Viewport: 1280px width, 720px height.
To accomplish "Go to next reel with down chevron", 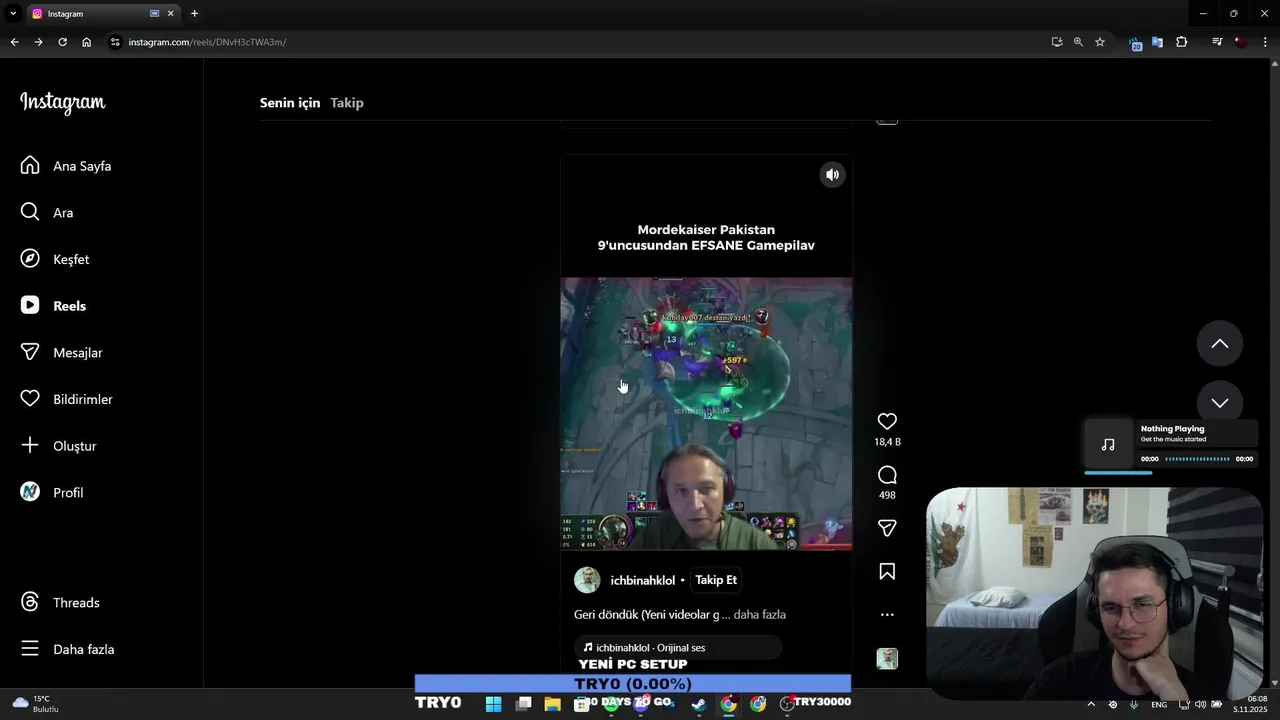I will pos(1220,402).
